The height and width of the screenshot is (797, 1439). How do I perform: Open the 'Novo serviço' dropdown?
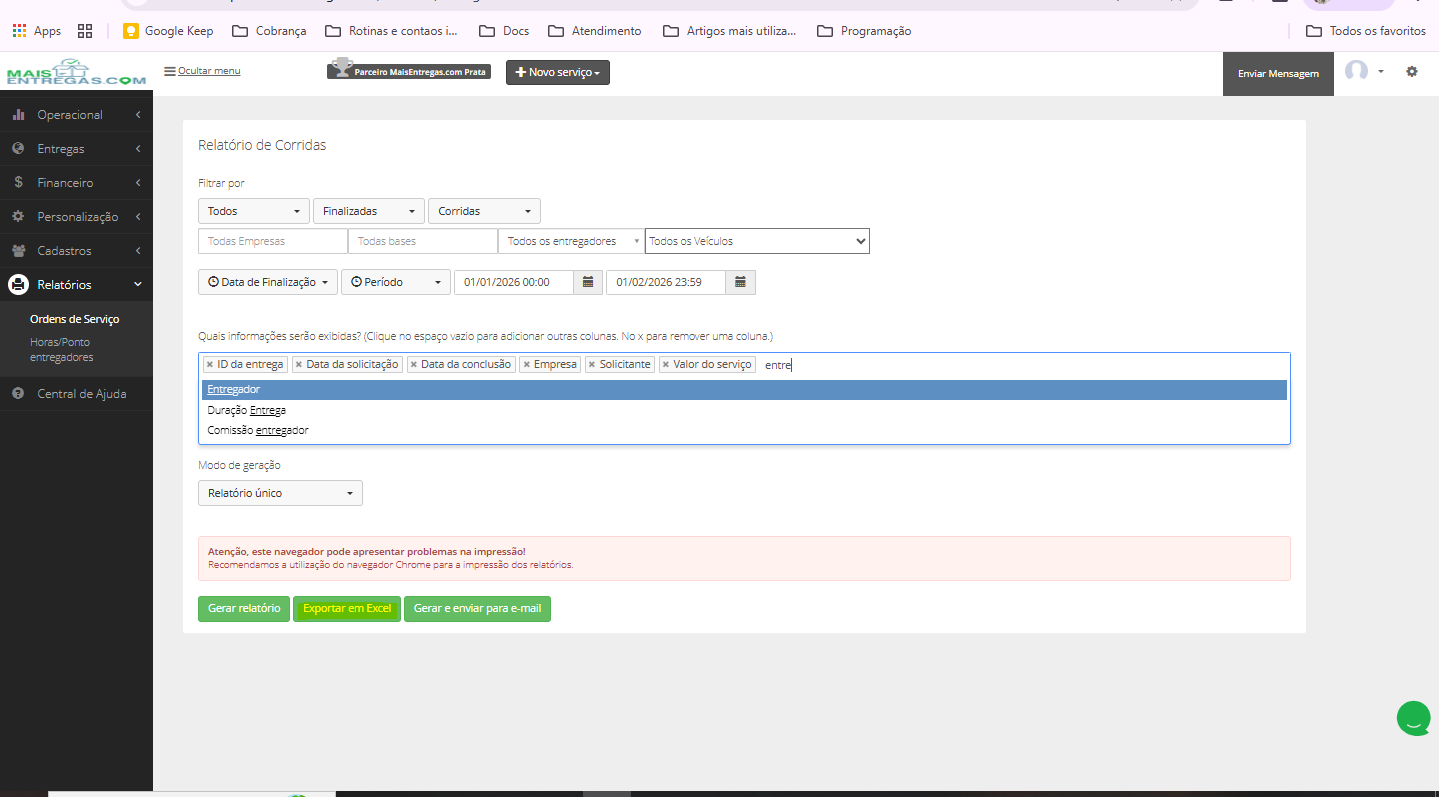tap(558, 73)
